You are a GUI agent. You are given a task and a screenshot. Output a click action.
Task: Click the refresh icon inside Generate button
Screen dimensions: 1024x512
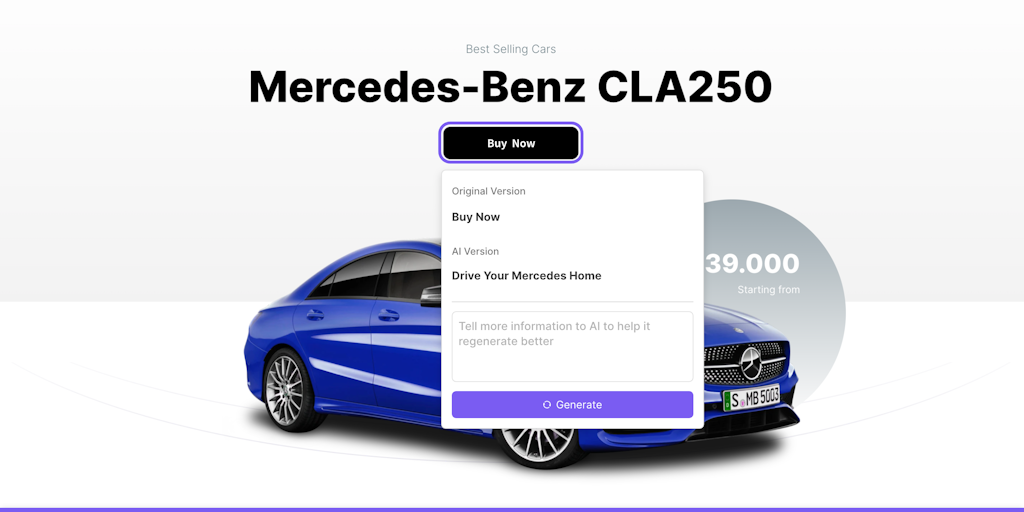[547, 405]
